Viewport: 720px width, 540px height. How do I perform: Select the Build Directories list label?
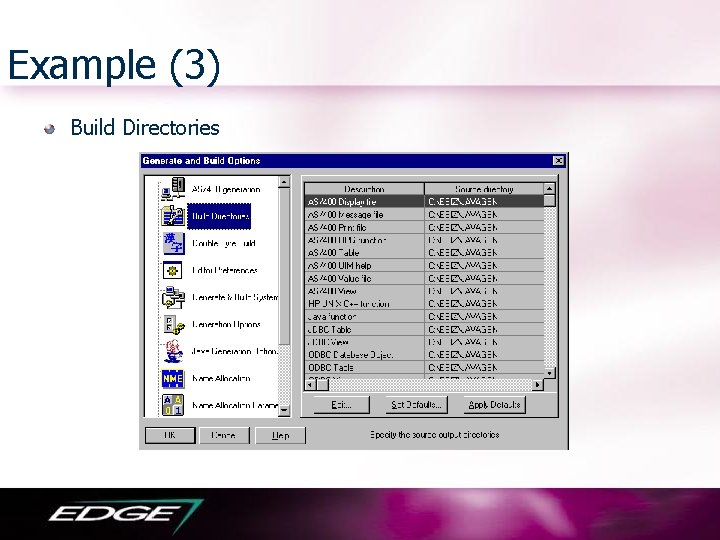tap(219, 216)
